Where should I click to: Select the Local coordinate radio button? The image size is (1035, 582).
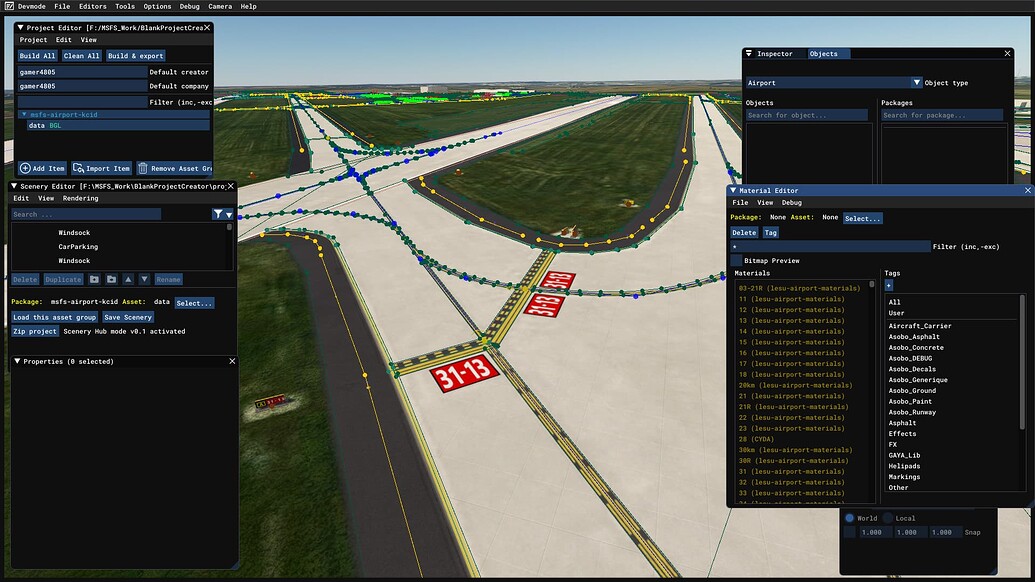click(x=888, y=518)
